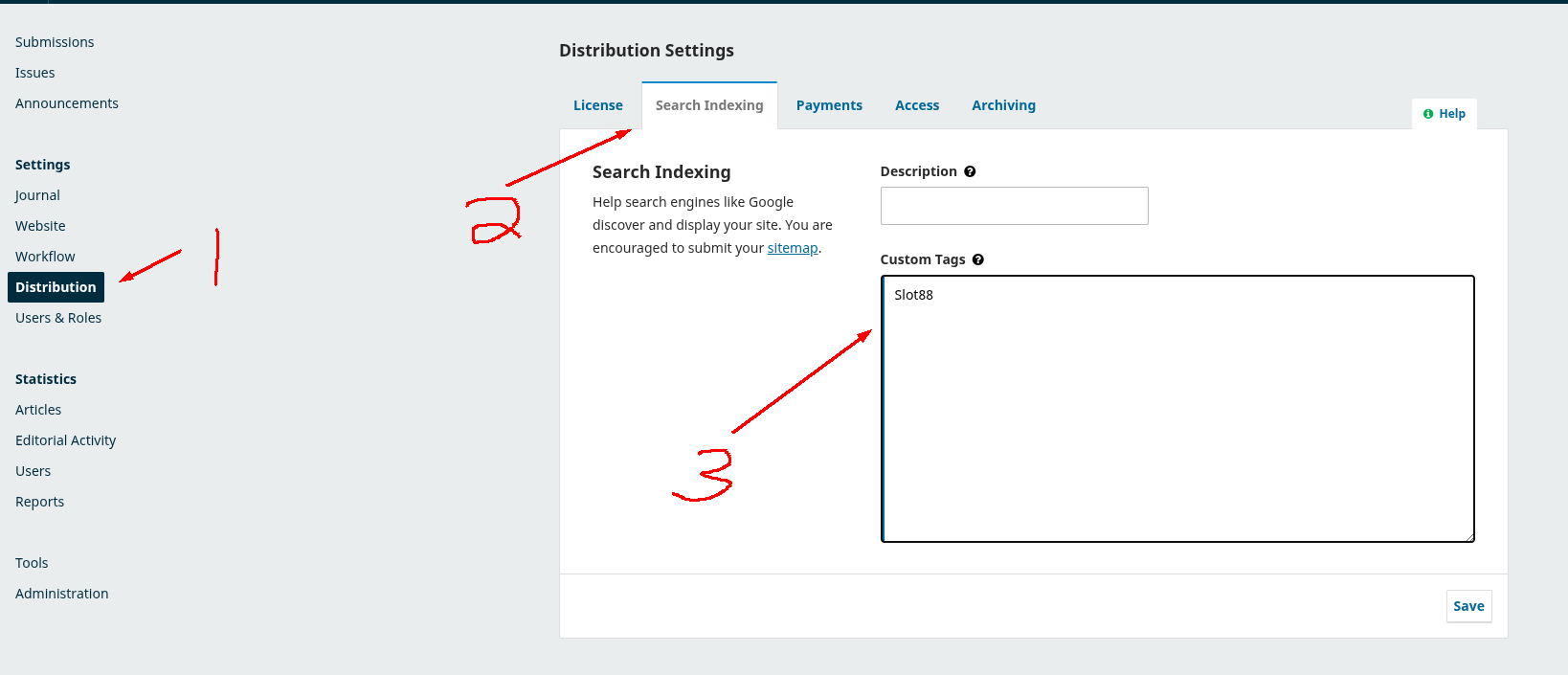The image size is (1568, 675).
Task: Open the Payments tab
Action: click(829, 105)
